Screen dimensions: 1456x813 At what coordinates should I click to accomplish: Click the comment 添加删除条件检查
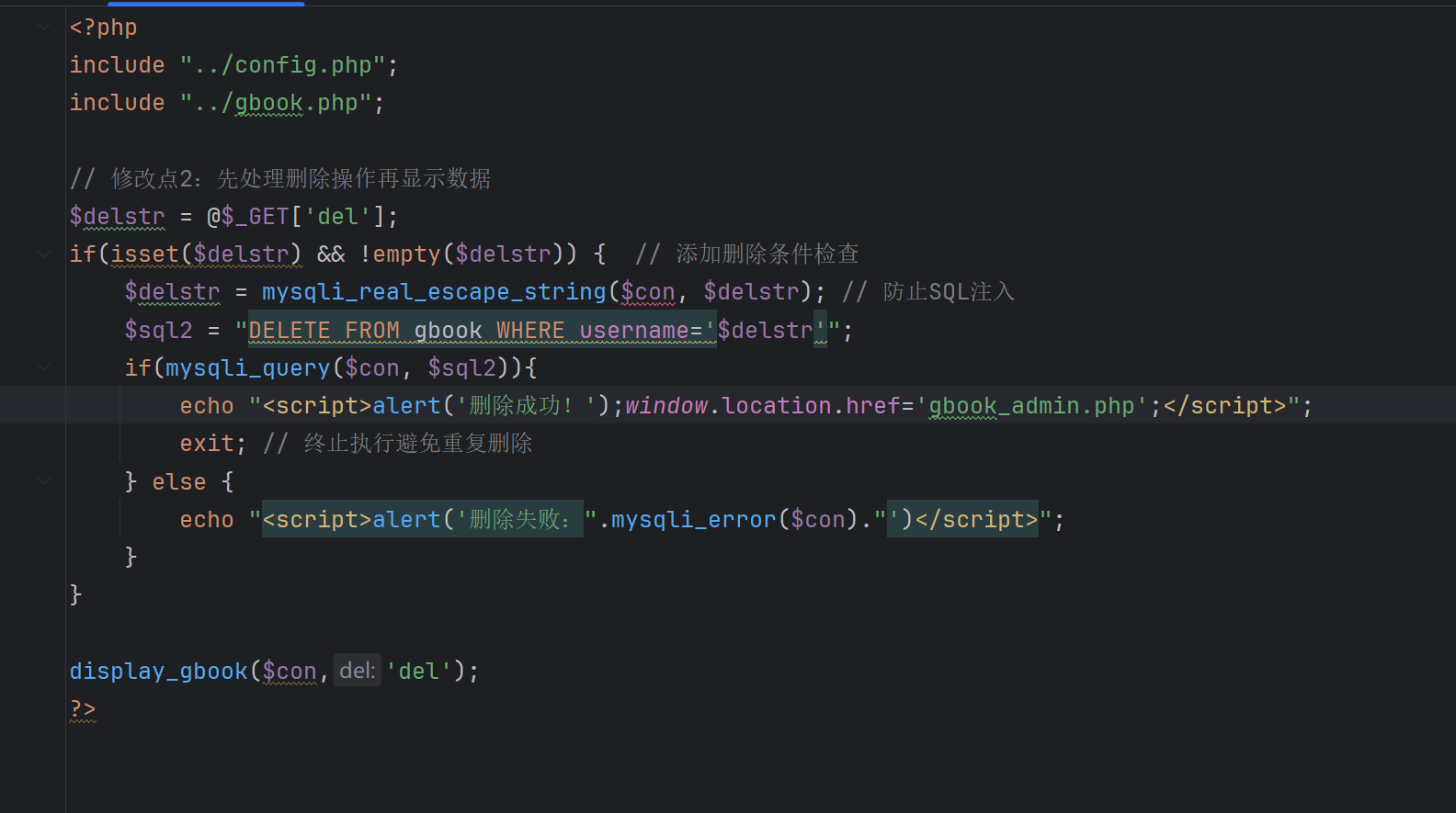747,254
